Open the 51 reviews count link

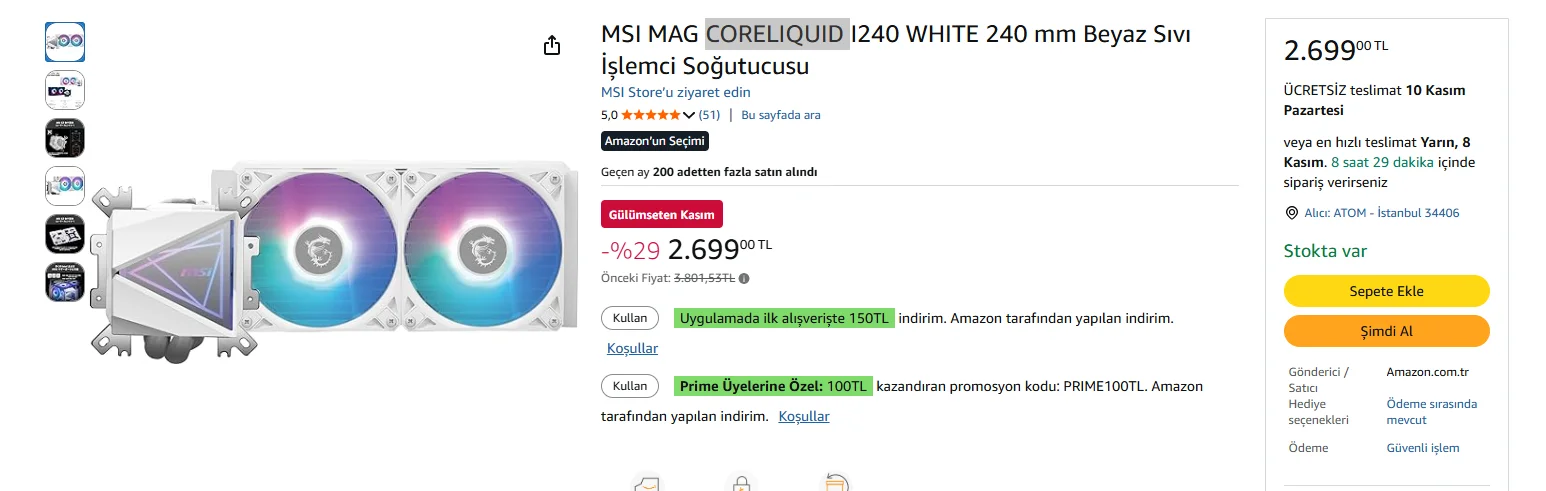point(709,115)
